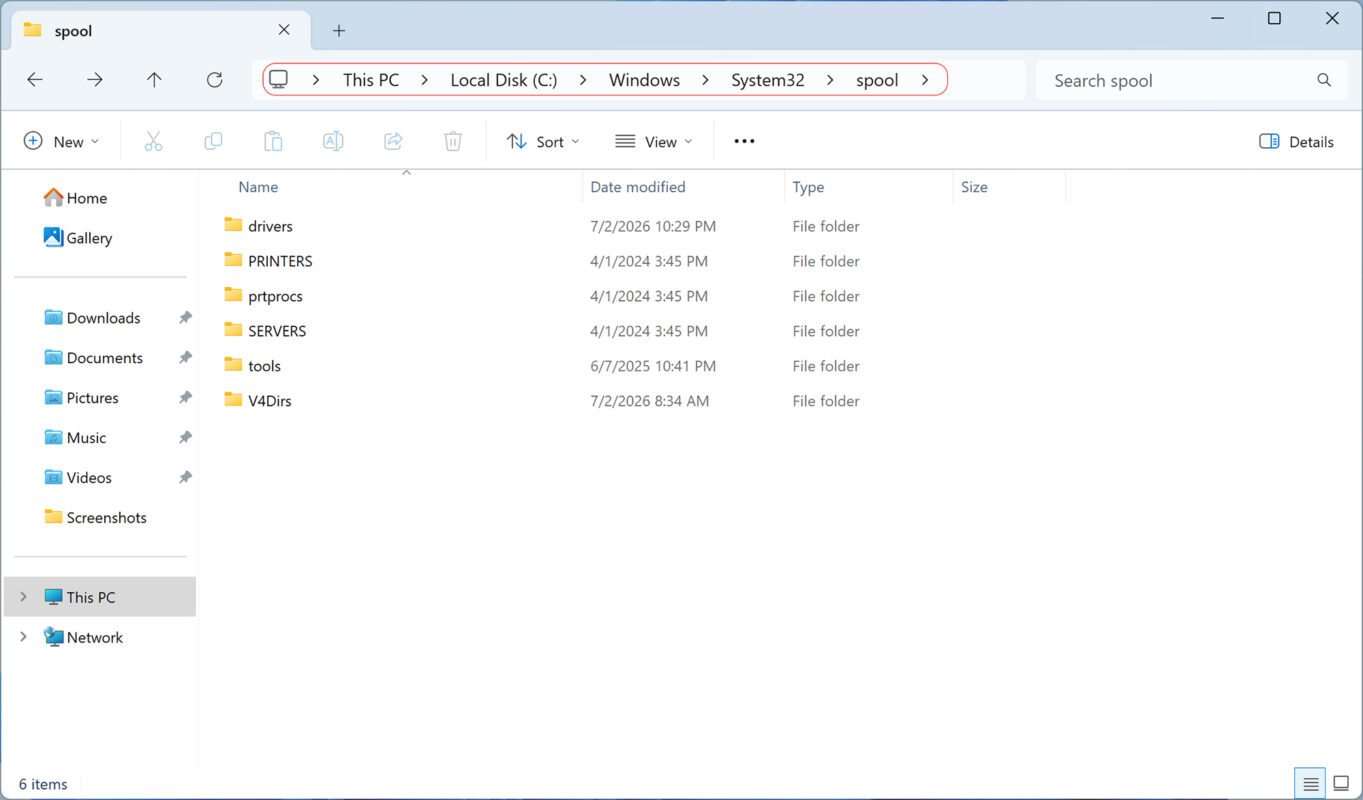1363x800 pixels.
Task: Open the Sort dropdown
Action: coord(543,142)
